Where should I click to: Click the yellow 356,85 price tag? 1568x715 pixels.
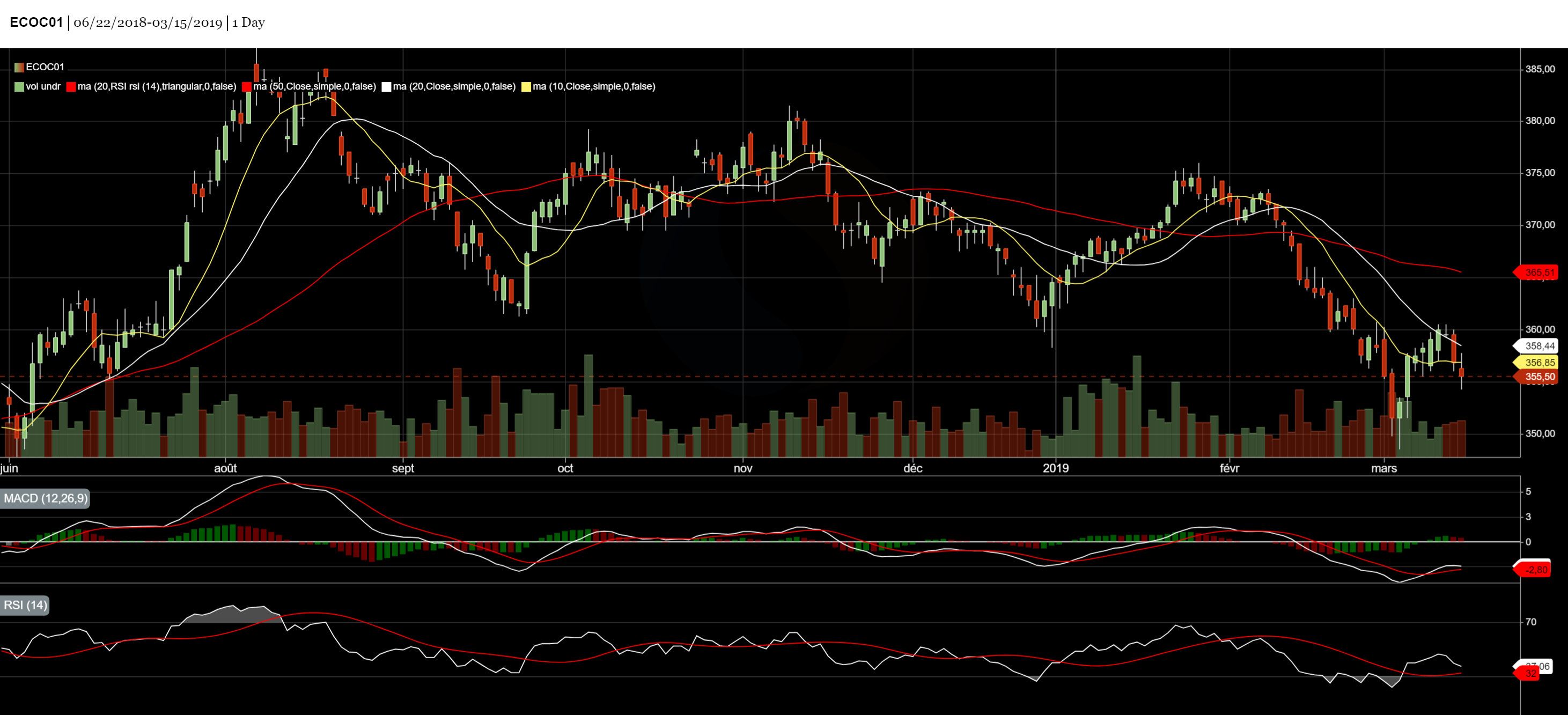pyautogui.click(x=1536, y=363)
